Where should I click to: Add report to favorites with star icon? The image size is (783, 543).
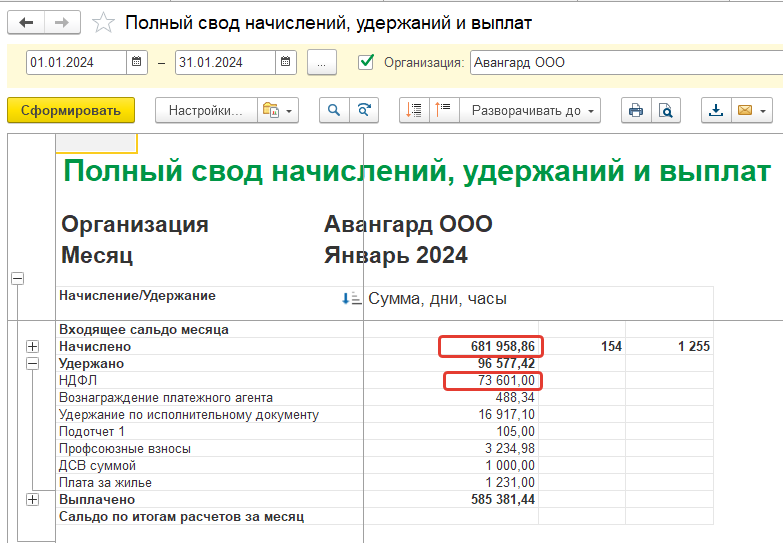pos(103,23)
